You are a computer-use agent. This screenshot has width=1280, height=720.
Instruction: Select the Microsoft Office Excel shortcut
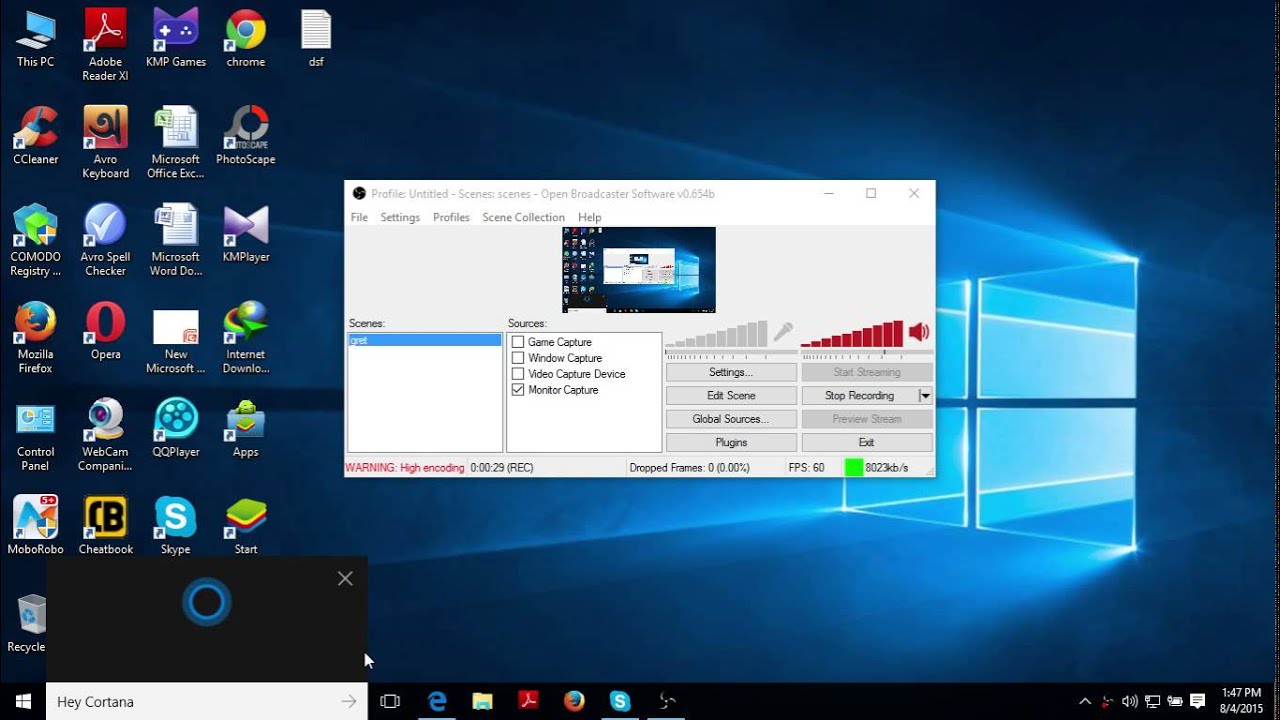tap(176, 142)
